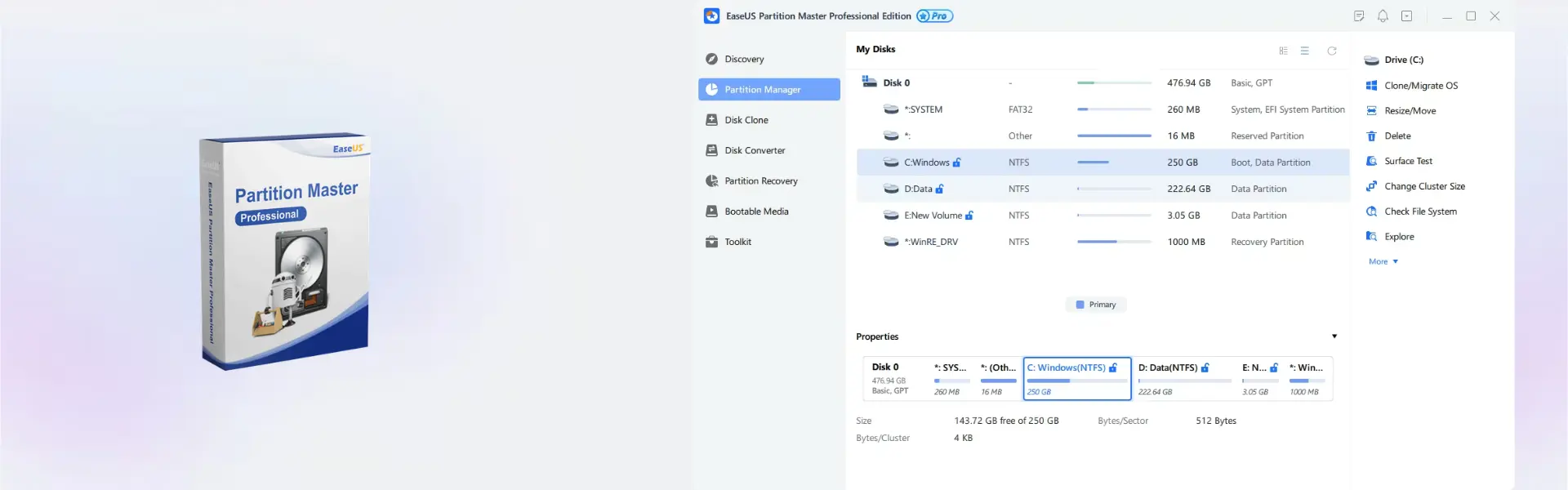Click the Disk Clone sidebar icon
The height and width of the screenshot is (490, 1568).
(711, 120)
